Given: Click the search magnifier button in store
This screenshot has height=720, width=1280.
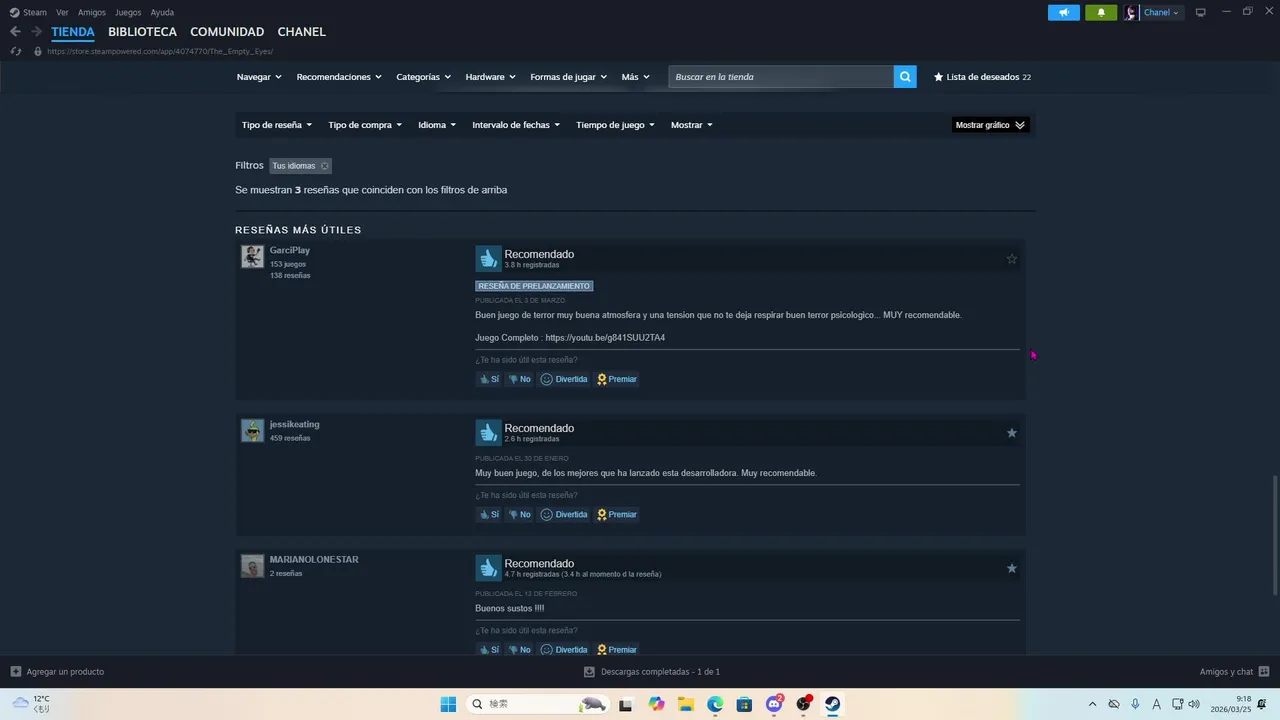Looking at the screenshot, I should point(905,77).
